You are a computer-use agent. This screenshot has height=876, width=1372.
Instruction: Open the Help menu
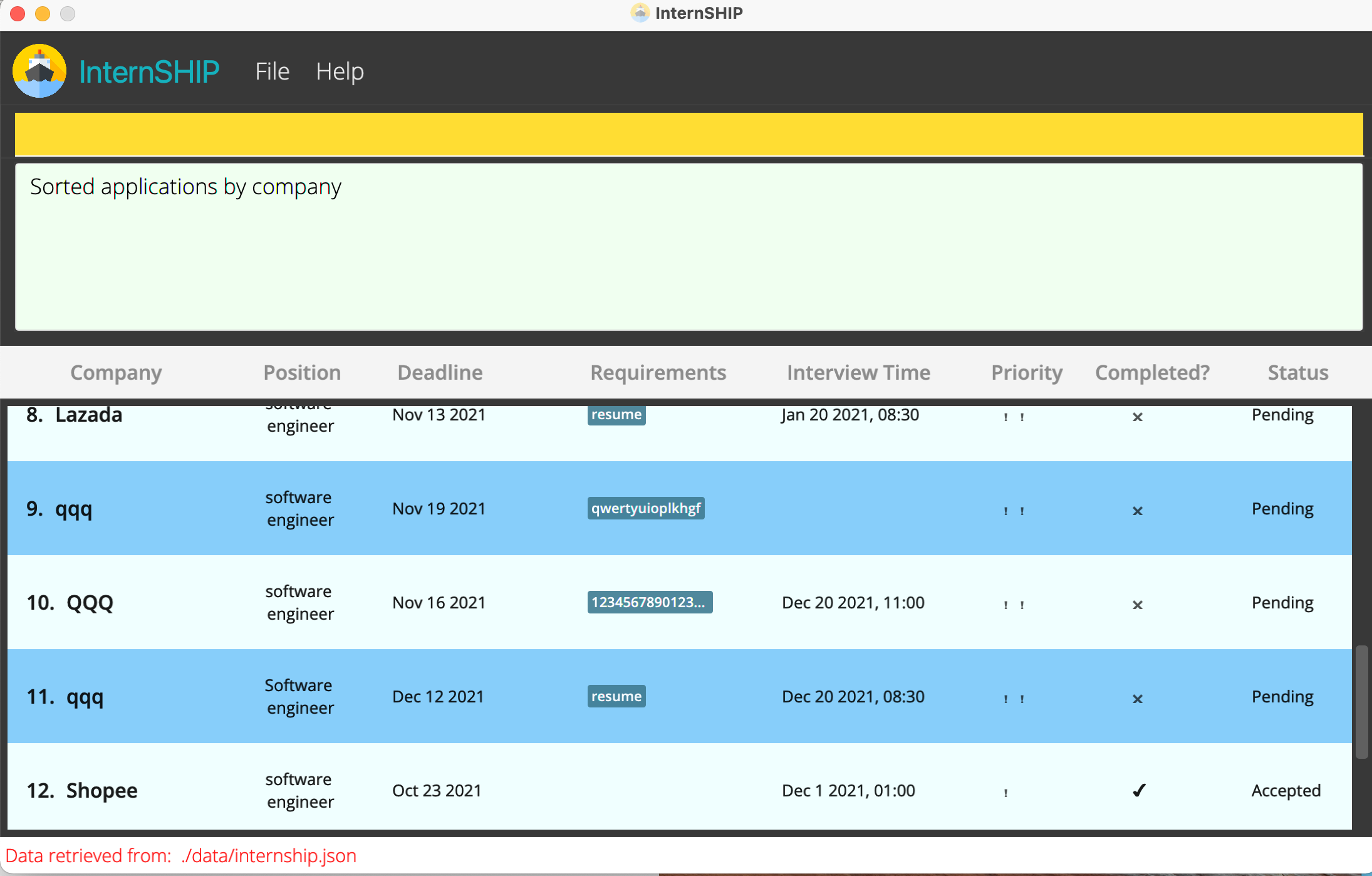[x=340, y=71]
